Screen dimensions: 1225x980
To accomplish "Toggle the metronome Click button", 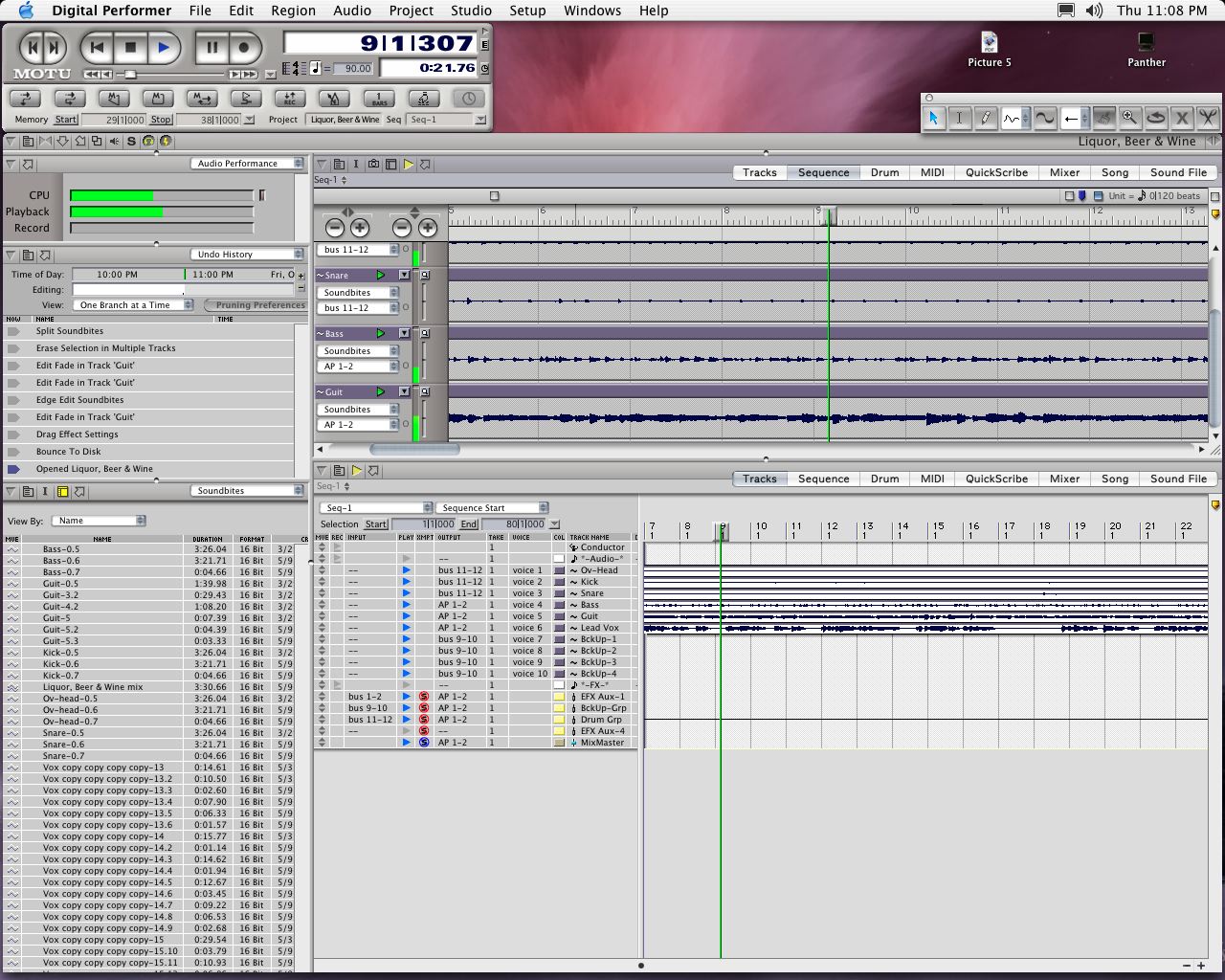I will pyautogui.click(x=333, y=99).
